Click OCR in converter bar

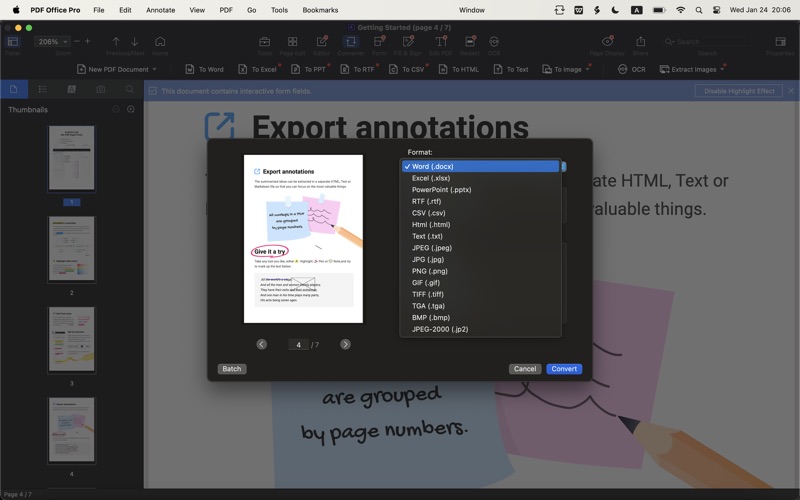tap(632, 69)
